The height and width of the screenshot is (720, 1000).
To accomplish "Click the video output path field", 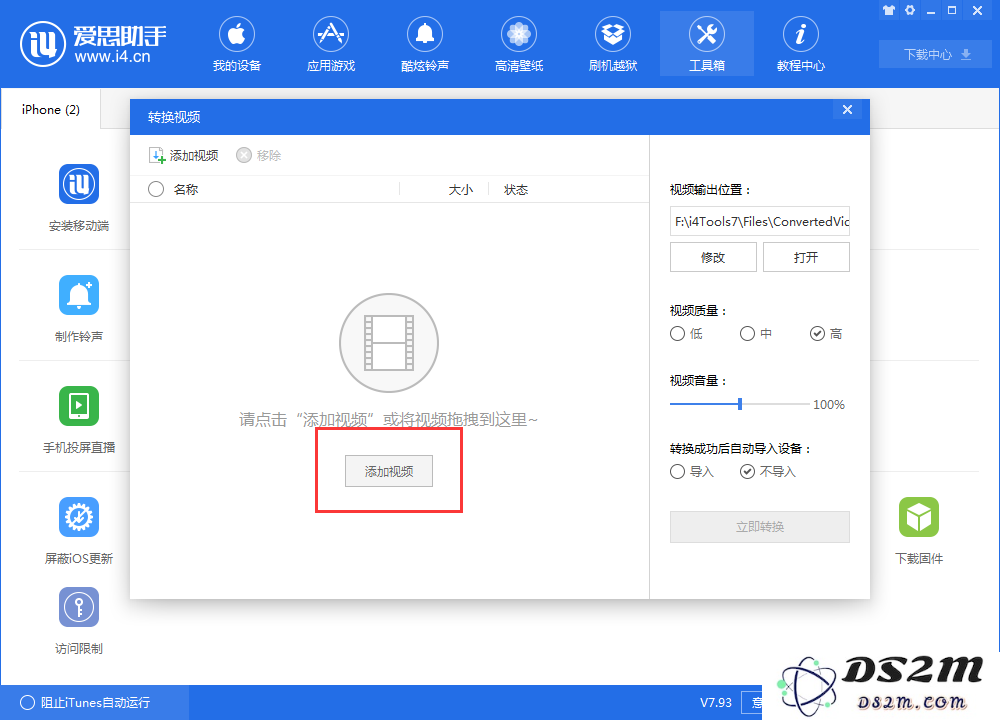I will pyautogui.click(x=760, y=221).
